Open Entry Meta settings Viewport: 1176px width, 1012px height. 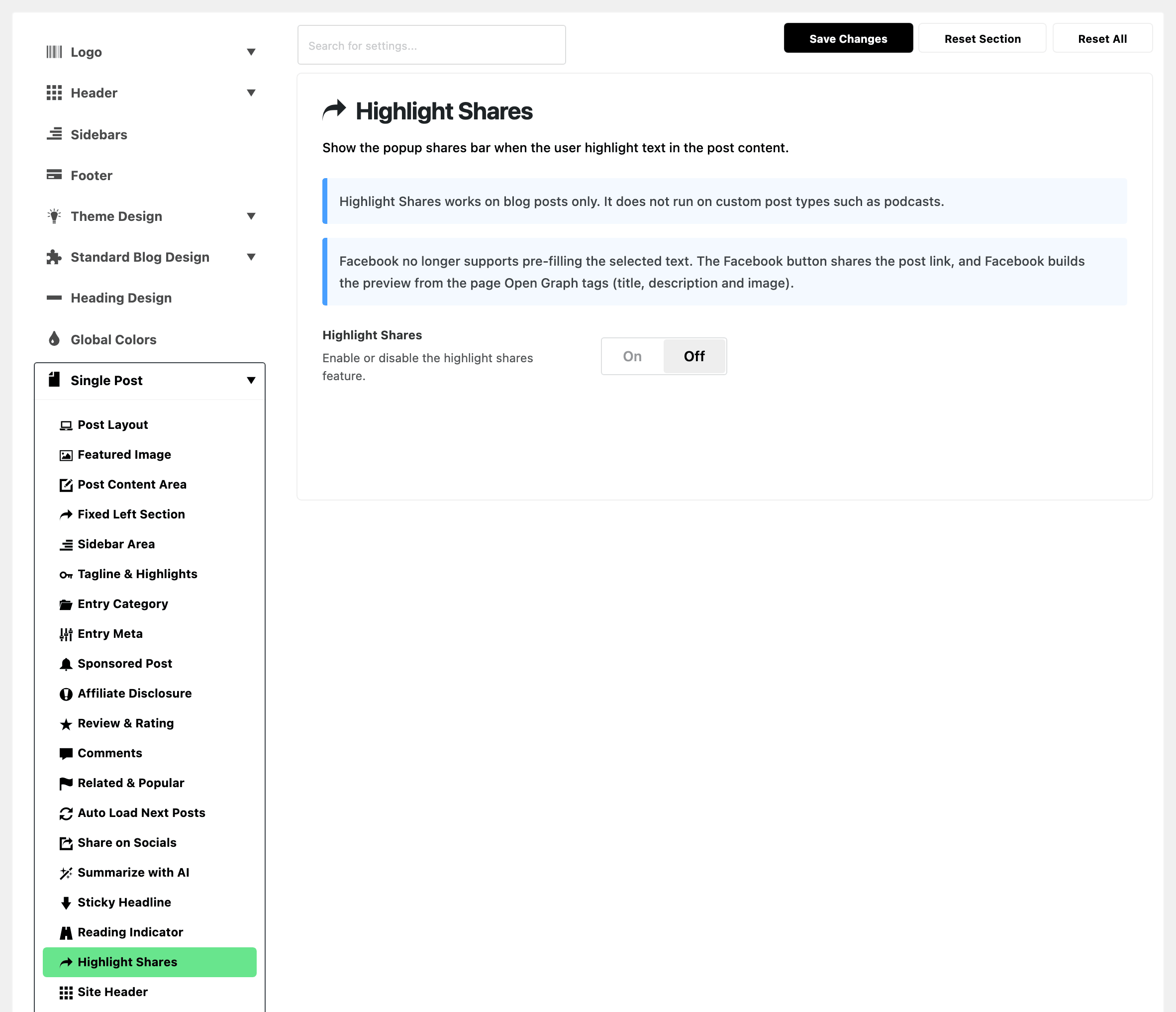tap(150, 634)
